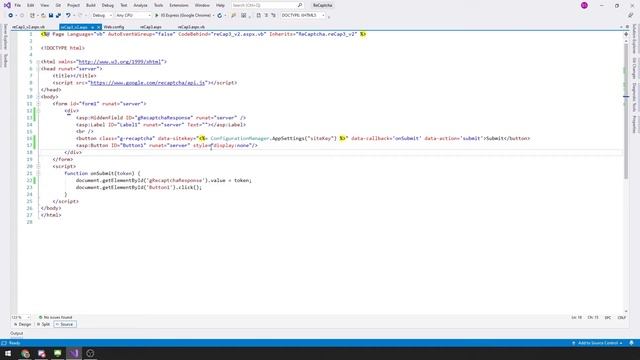This screenshot has width=640, height=360.
Task: Open the Tools menu
Action: (x=158, y=5)
